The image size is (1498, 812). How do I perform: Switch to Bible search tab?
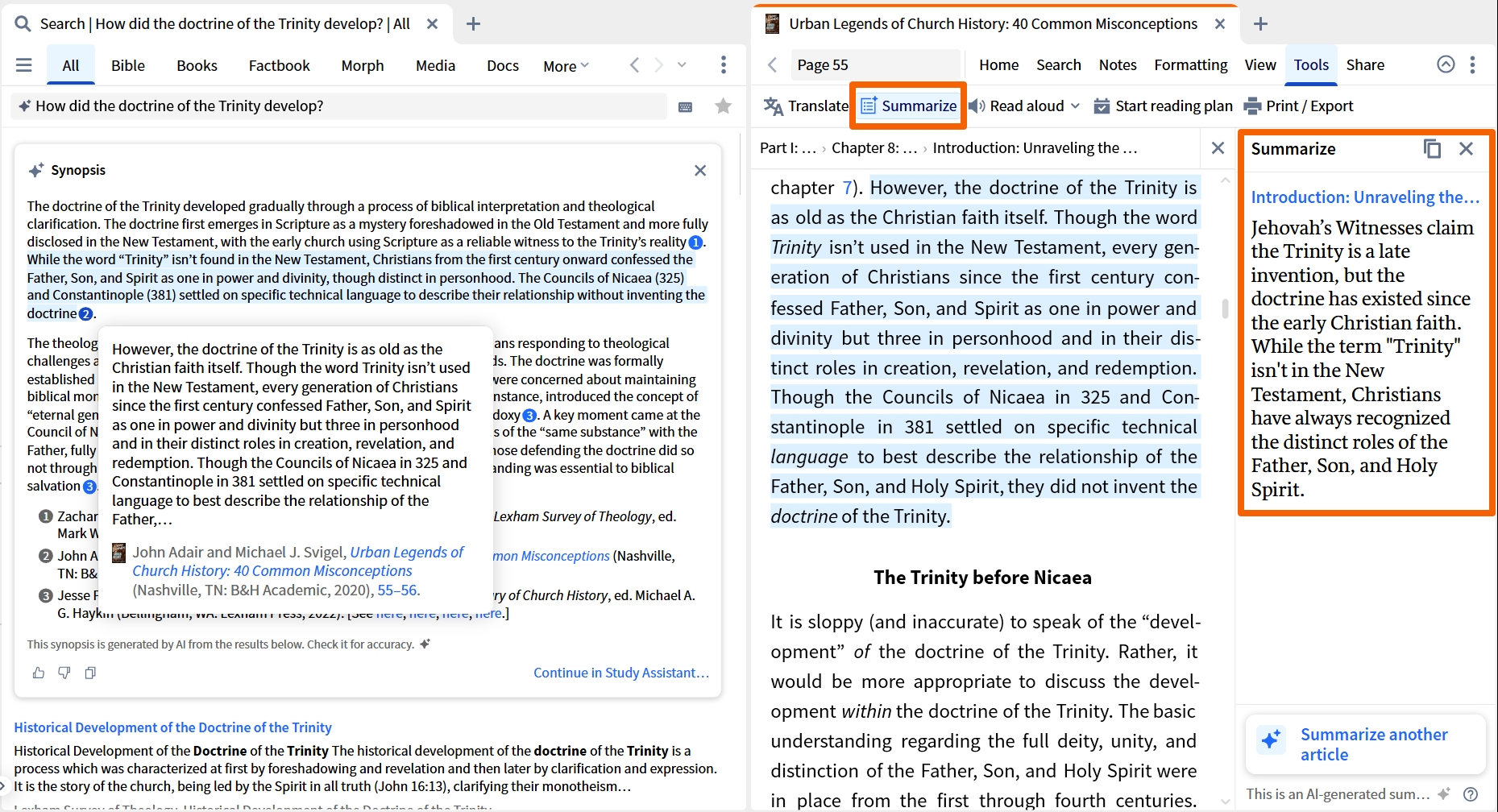[x=128, y=65]
